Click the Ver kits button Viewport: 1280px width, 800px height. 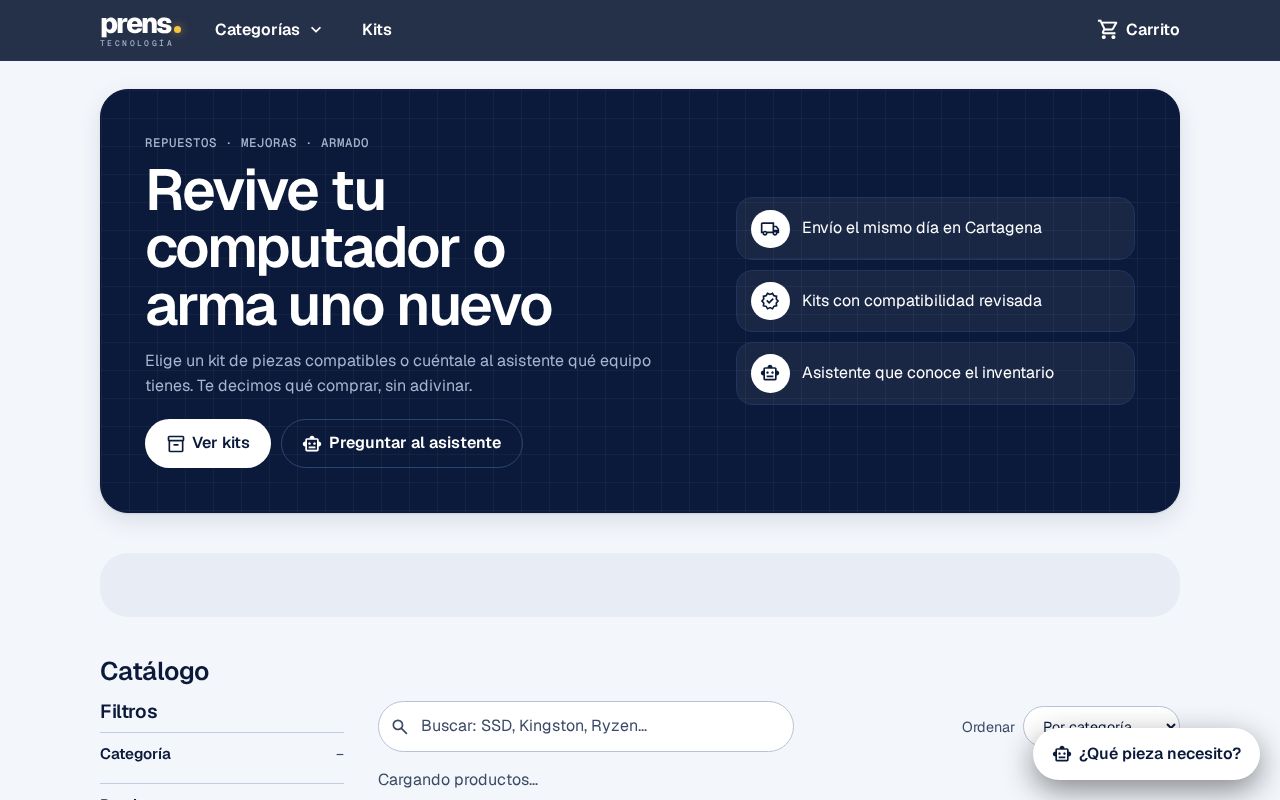pos(208,443)
